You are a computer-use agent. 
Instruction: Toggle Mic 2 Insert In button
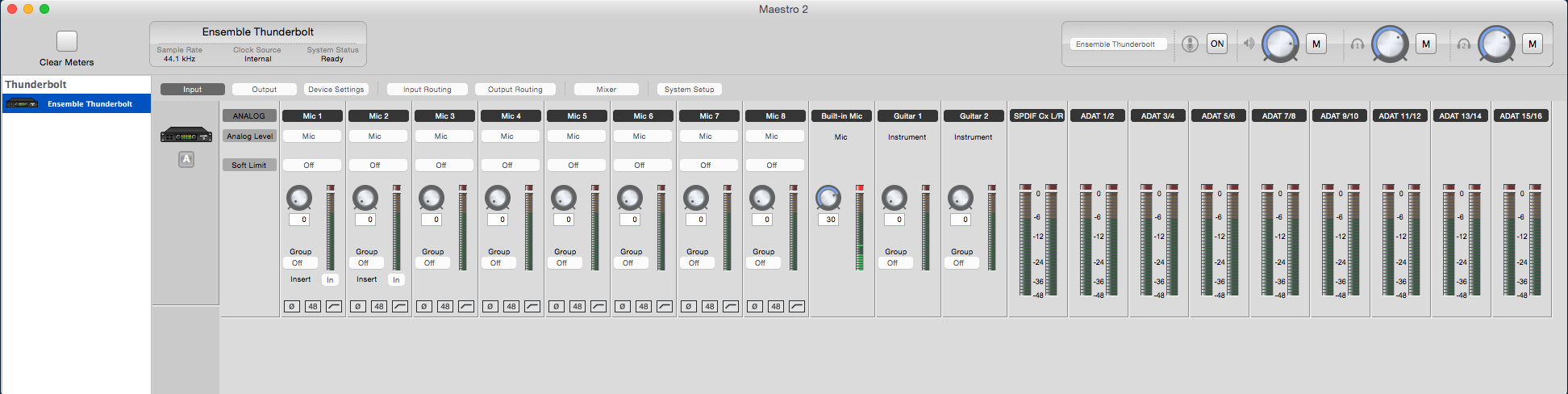click(x=396, y=279)
